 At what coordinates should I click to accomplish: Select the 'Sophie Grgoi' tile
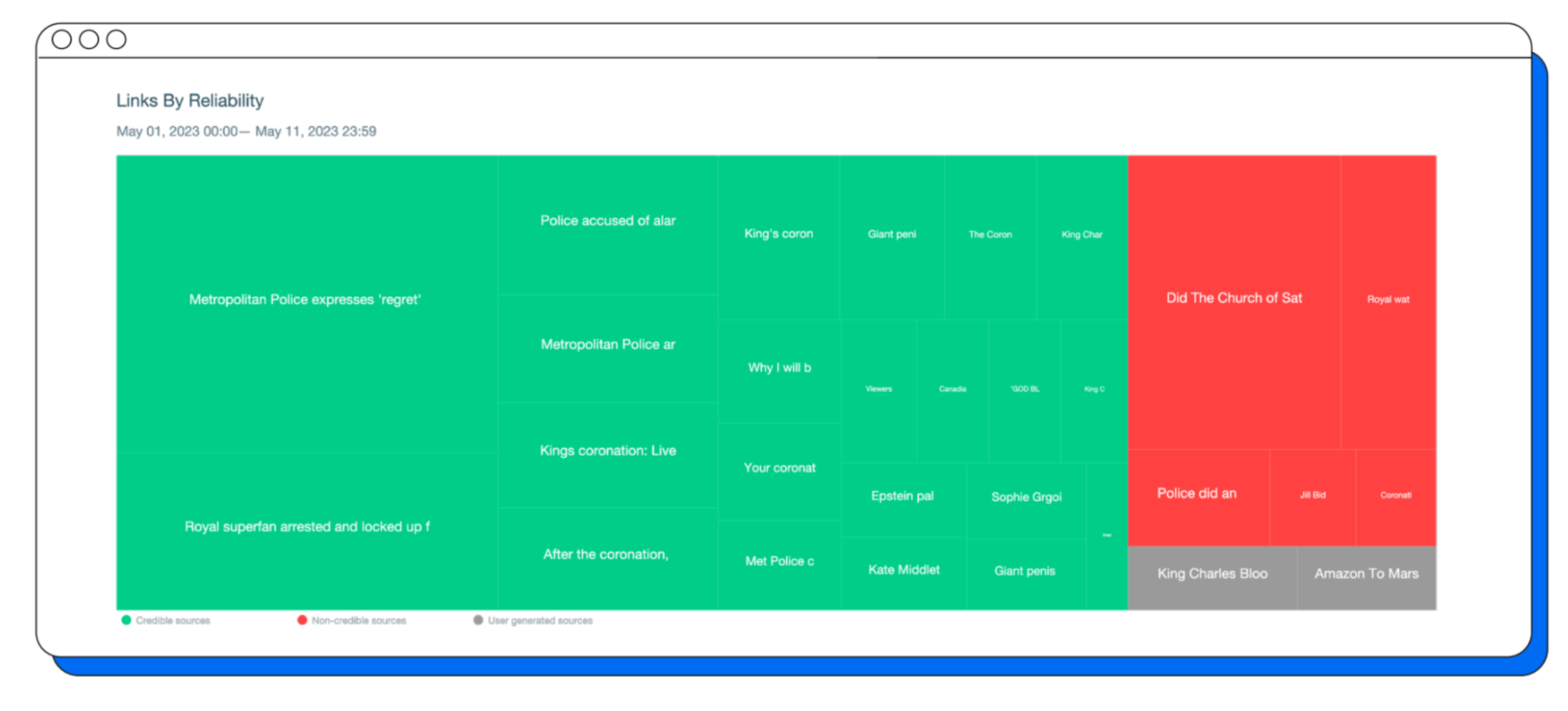(1026, 497)
